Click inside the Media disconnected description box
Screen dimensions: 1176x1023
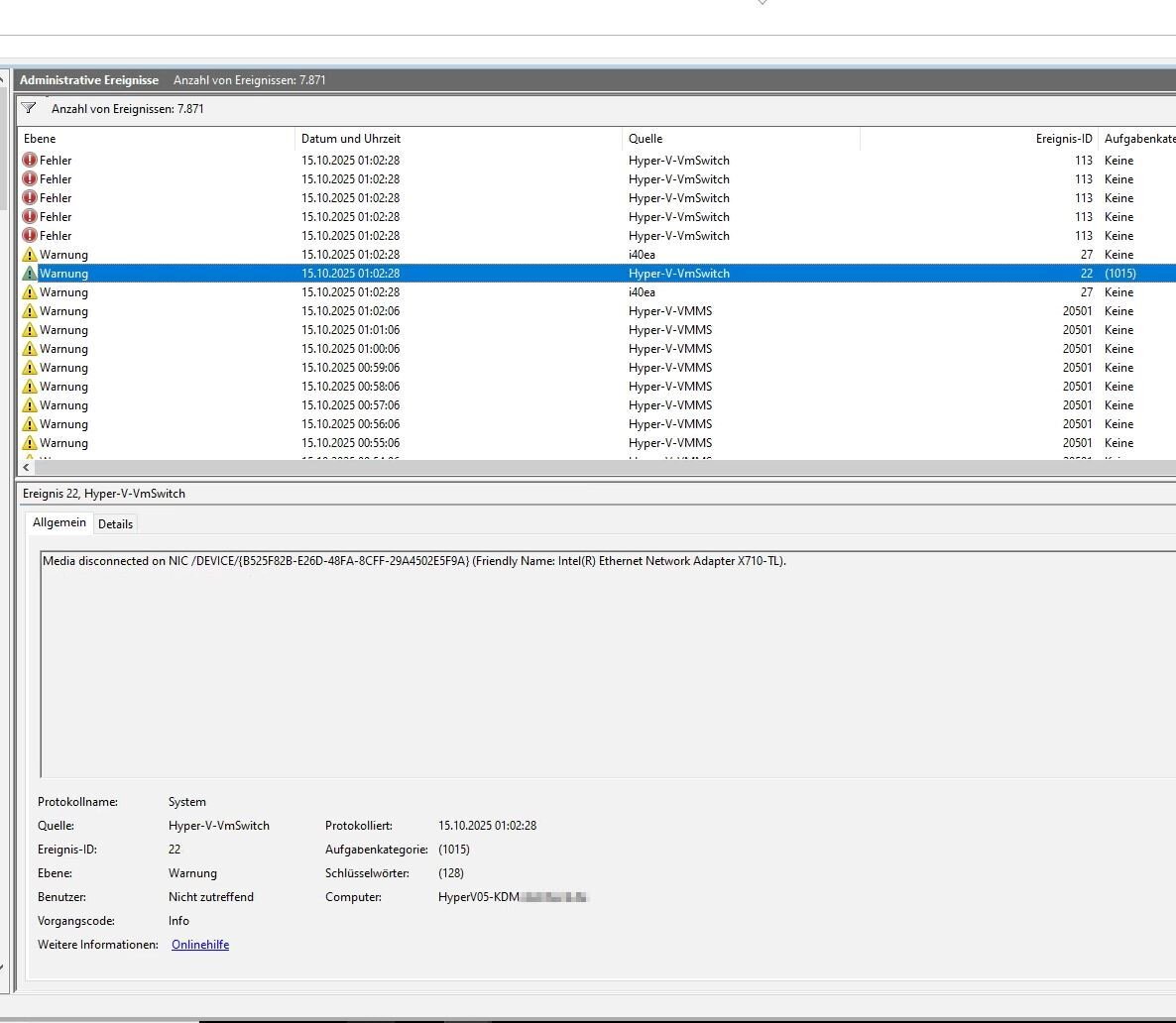click(595, 664)
